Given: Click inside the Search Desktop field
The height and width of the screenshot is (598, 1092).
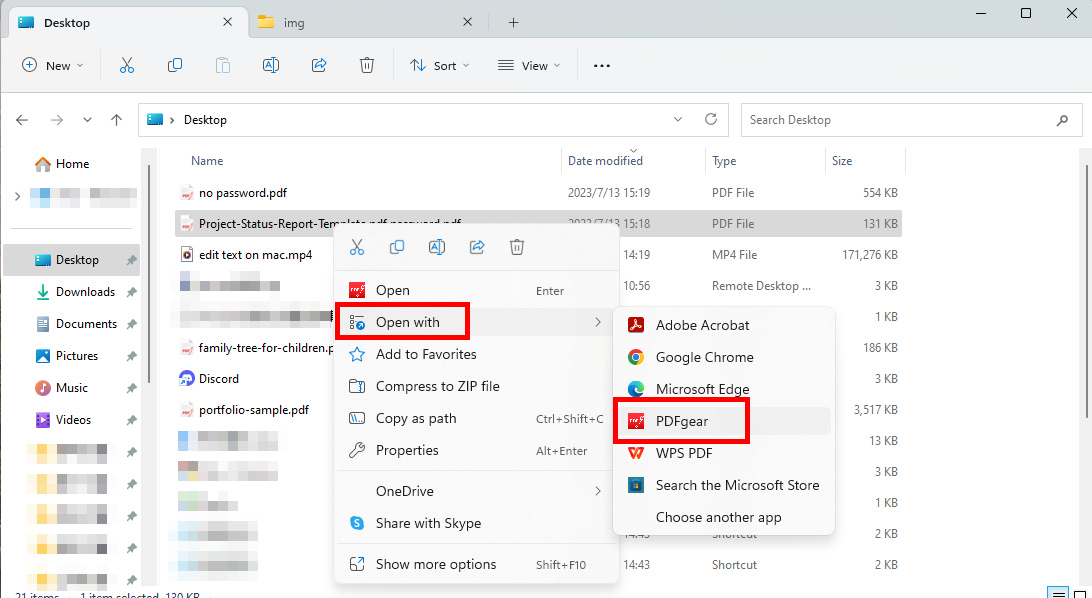Looking at the screenshot, I should tap(900, 119).
